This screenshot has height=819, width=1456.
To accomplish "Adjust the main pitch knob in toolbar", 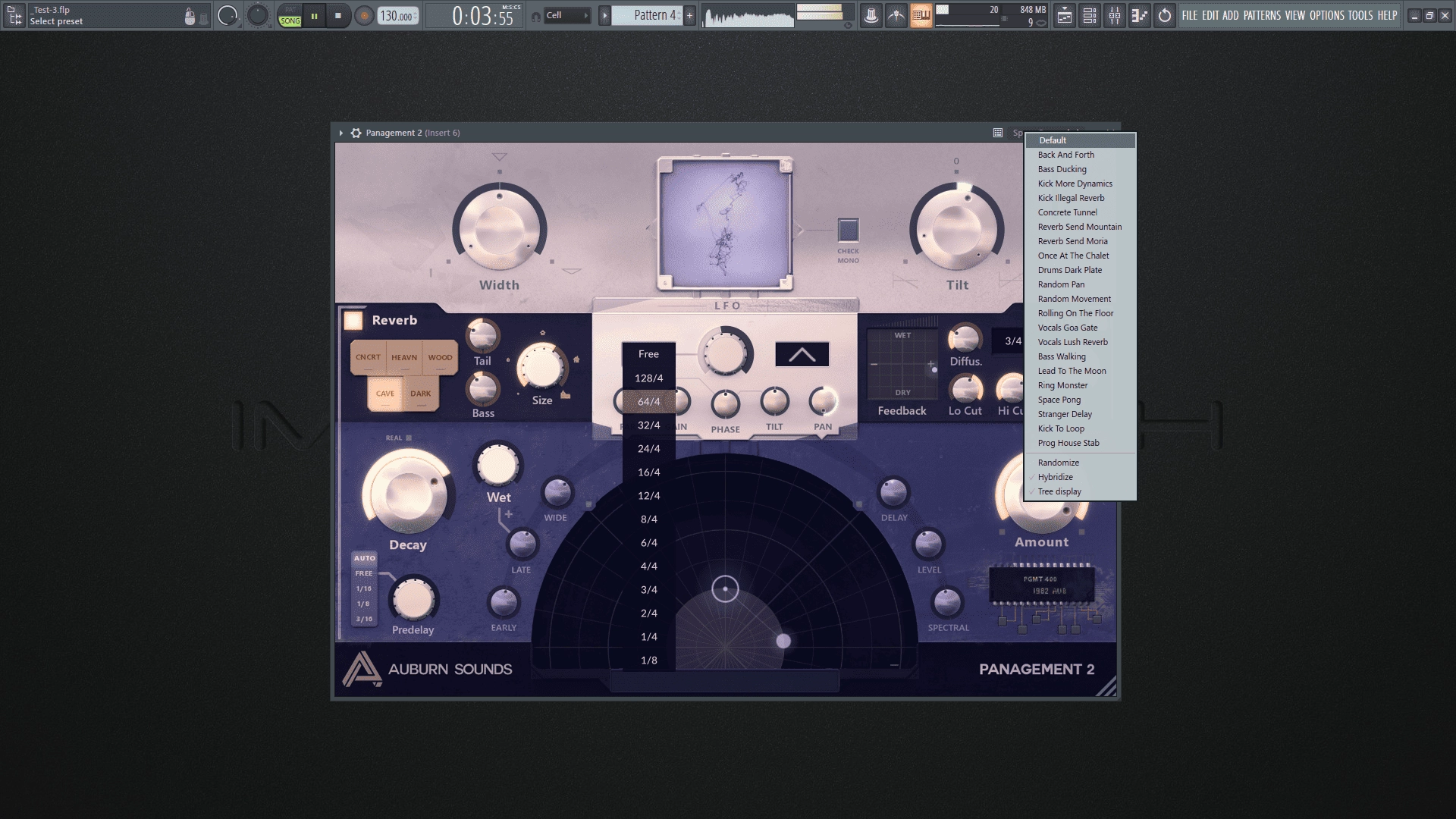I will pyautogui.click(x=258, y=15).
